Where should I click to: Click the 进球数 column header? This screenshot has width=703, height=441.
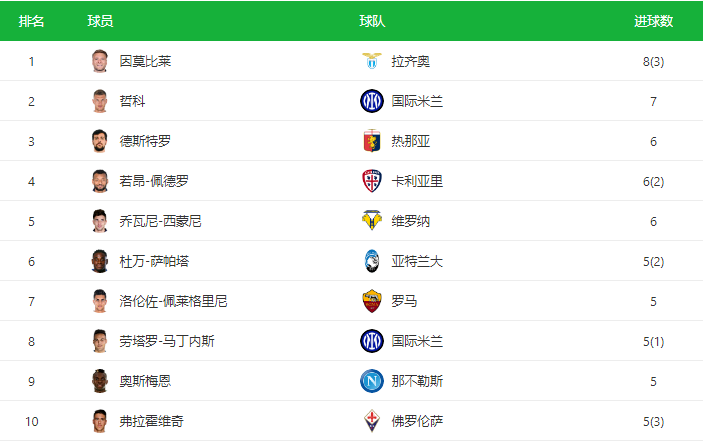pyautogui.click(x=653, y=21)
